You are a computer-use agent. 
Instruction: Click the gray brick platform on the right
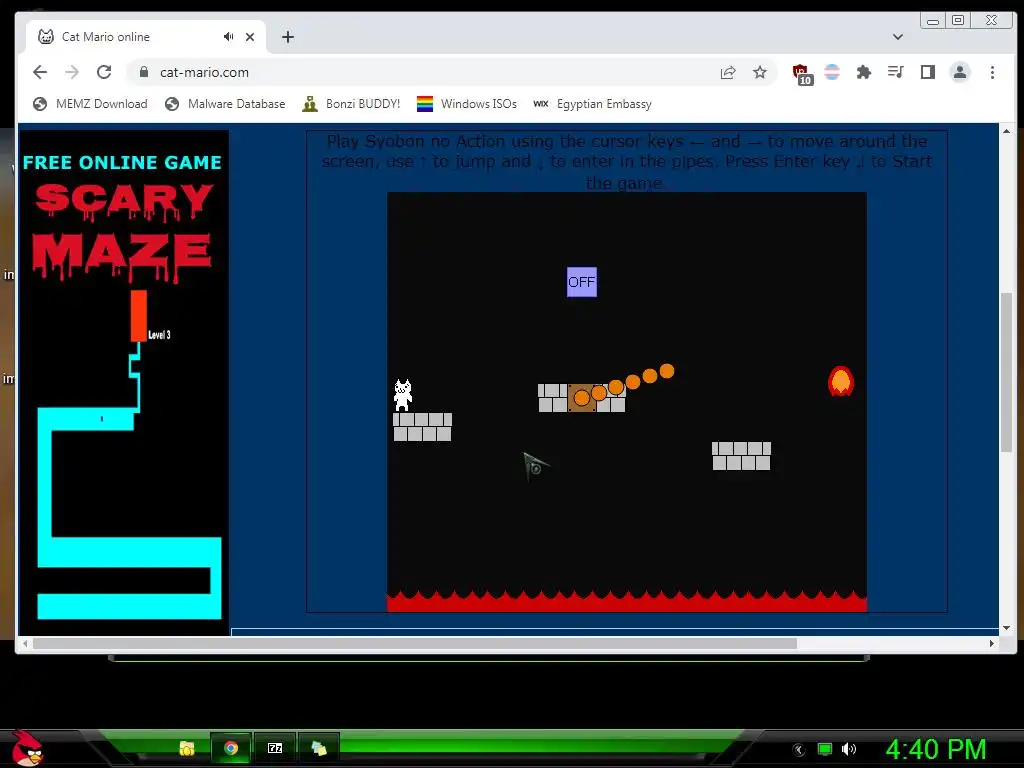[741, 456]
